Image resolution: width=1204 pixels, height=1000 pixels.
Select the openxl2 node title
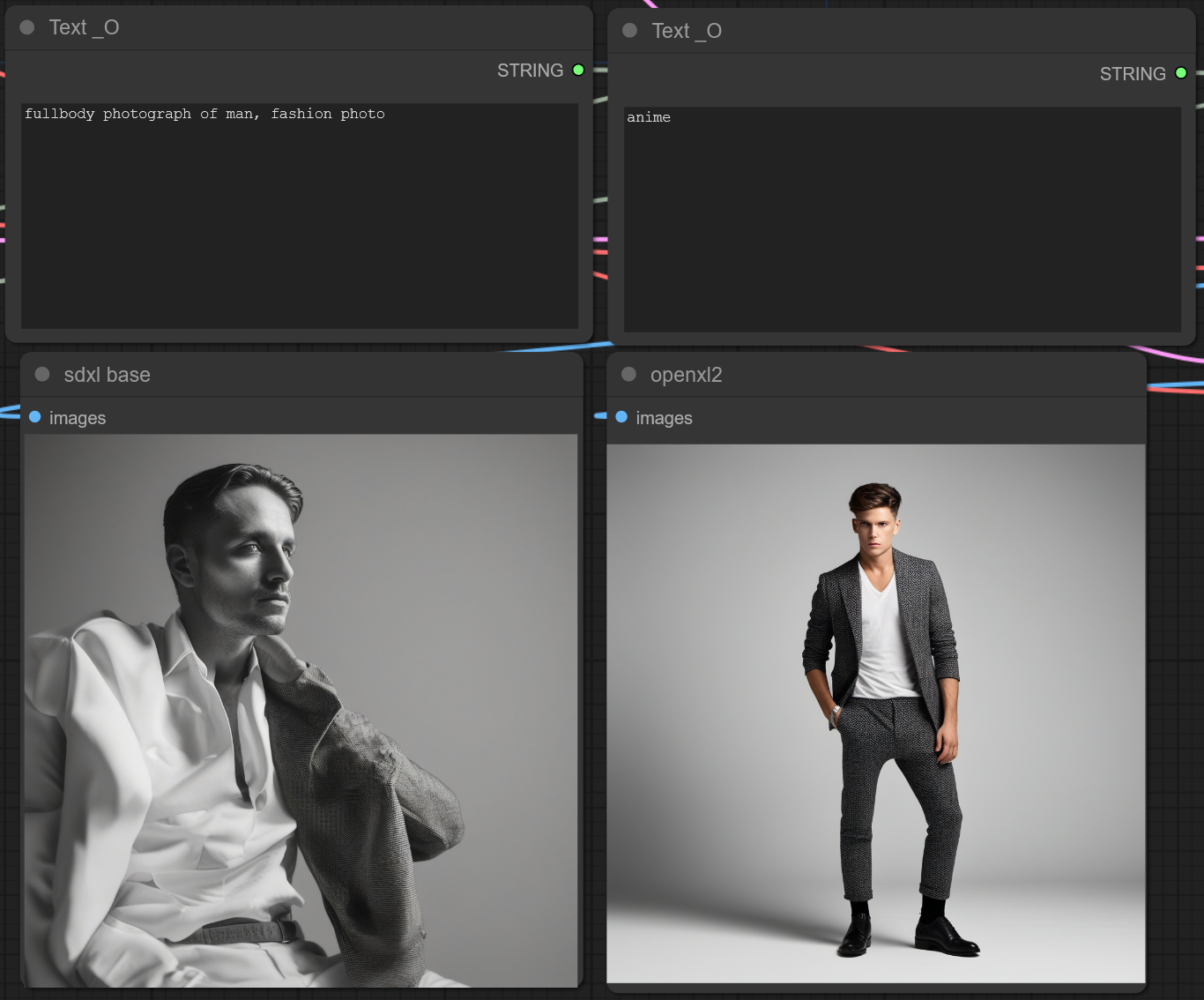pyautogui.click(x=686, y=375)
